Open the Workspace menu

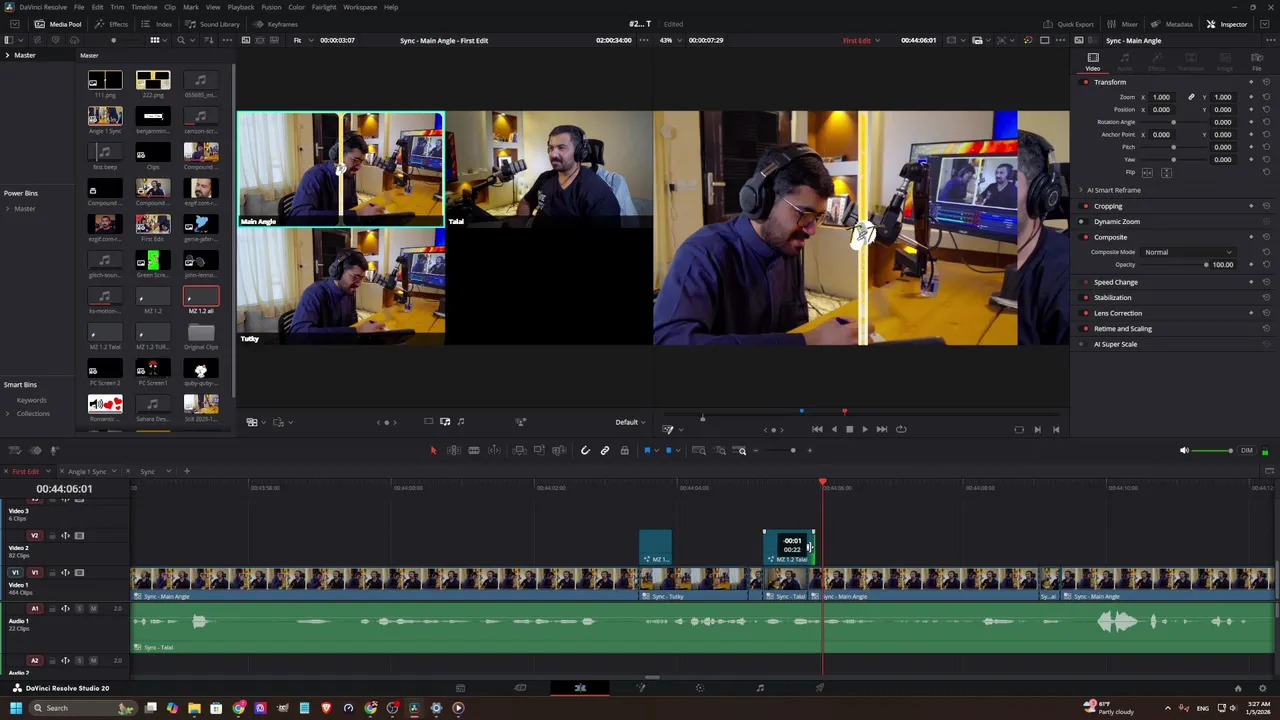tap(360, 7)
